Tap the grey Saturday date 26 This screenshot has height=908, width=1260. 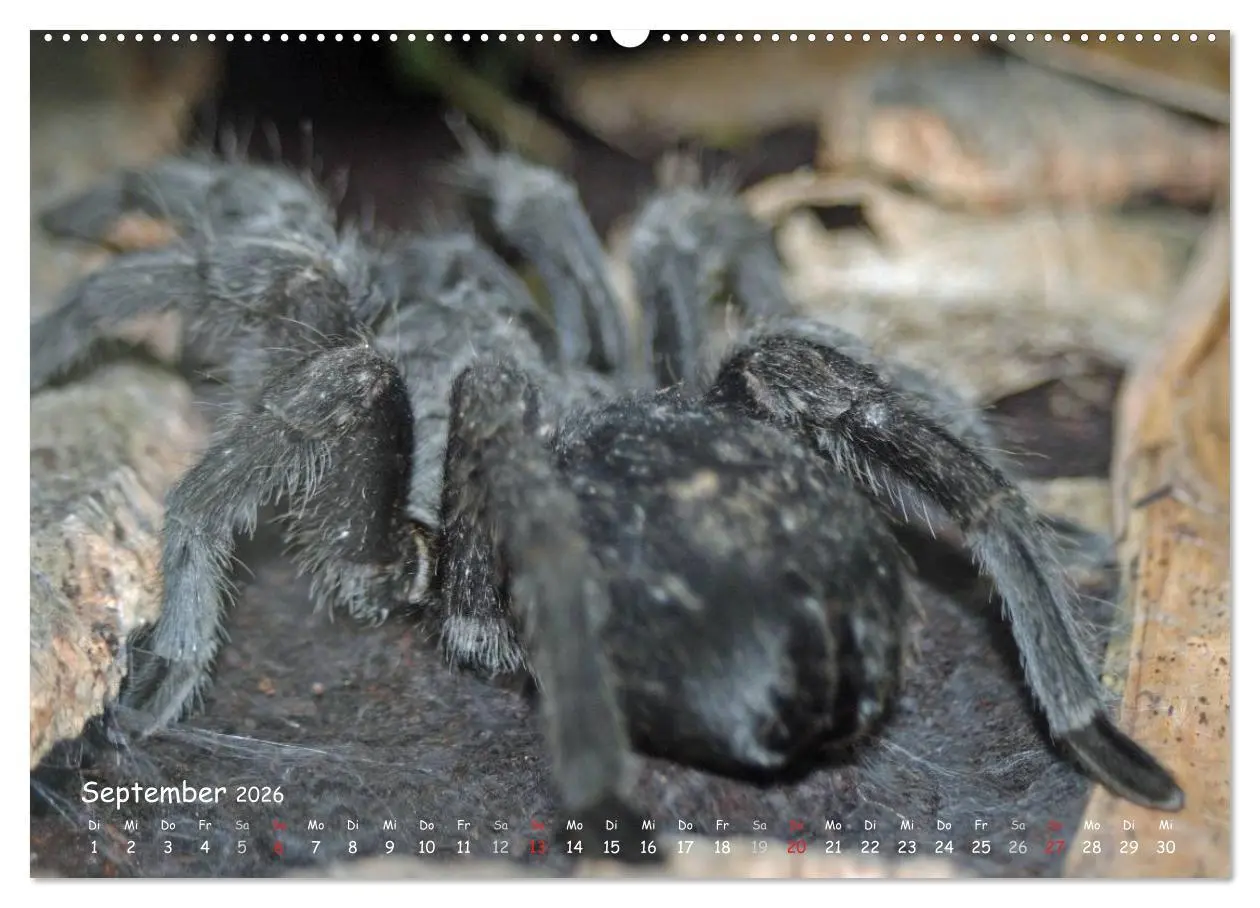pyautogui.click(x=1018, y=847)
